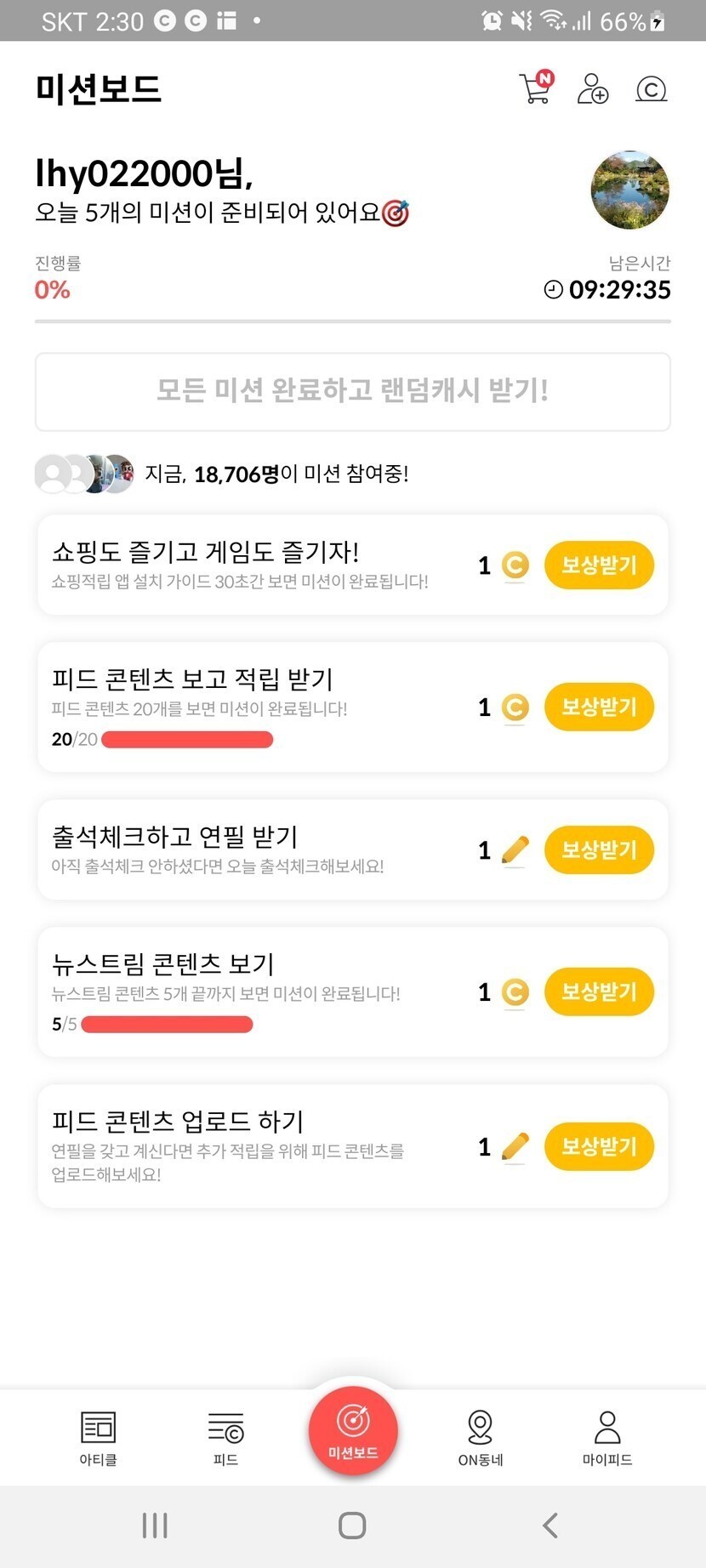Claim reward for 쇼핑도 즐기고 게임도 즐기자 mission
Viewport: 706px width, 1568px height.
[x=599, y=565]
